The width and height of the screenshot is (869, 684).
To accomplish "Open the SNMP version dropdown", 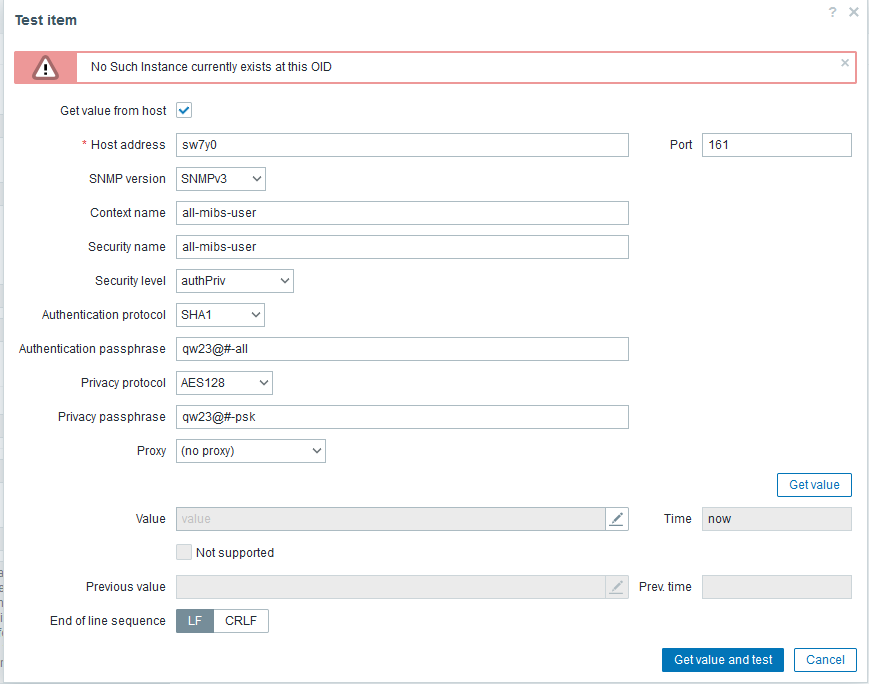I will pyautogui.click(x=221, y=179).
